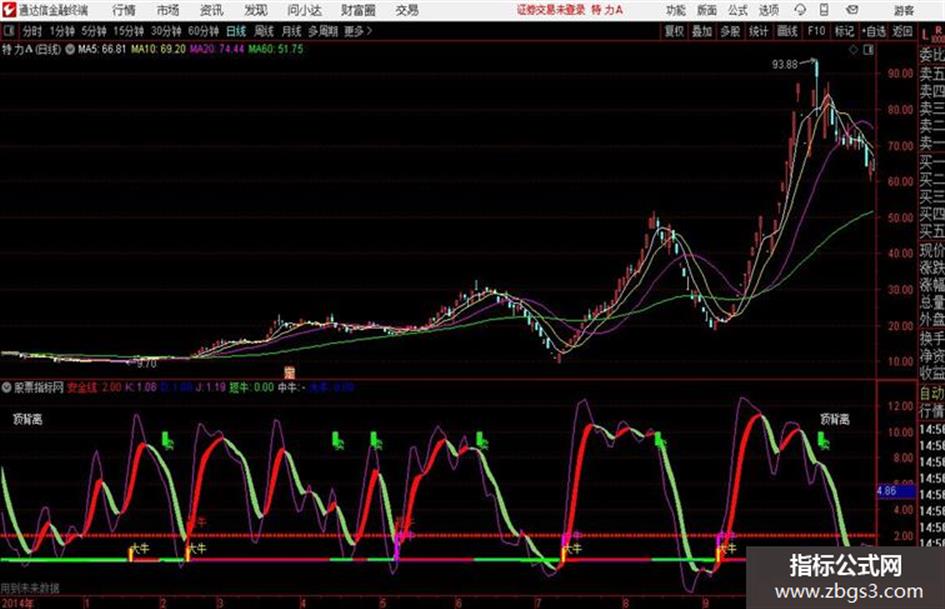Click the 证券交易未登录 status link
Image resolution: width=945 pixels, height=609 pixels.
click(x=551, y=10)
